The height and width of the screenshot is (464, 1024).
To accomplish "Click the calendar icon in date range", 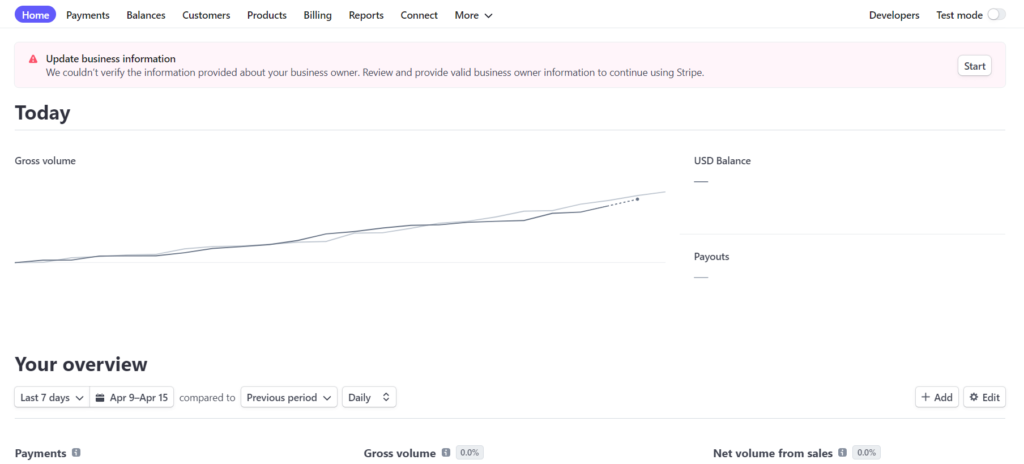I will click(100, 397).
